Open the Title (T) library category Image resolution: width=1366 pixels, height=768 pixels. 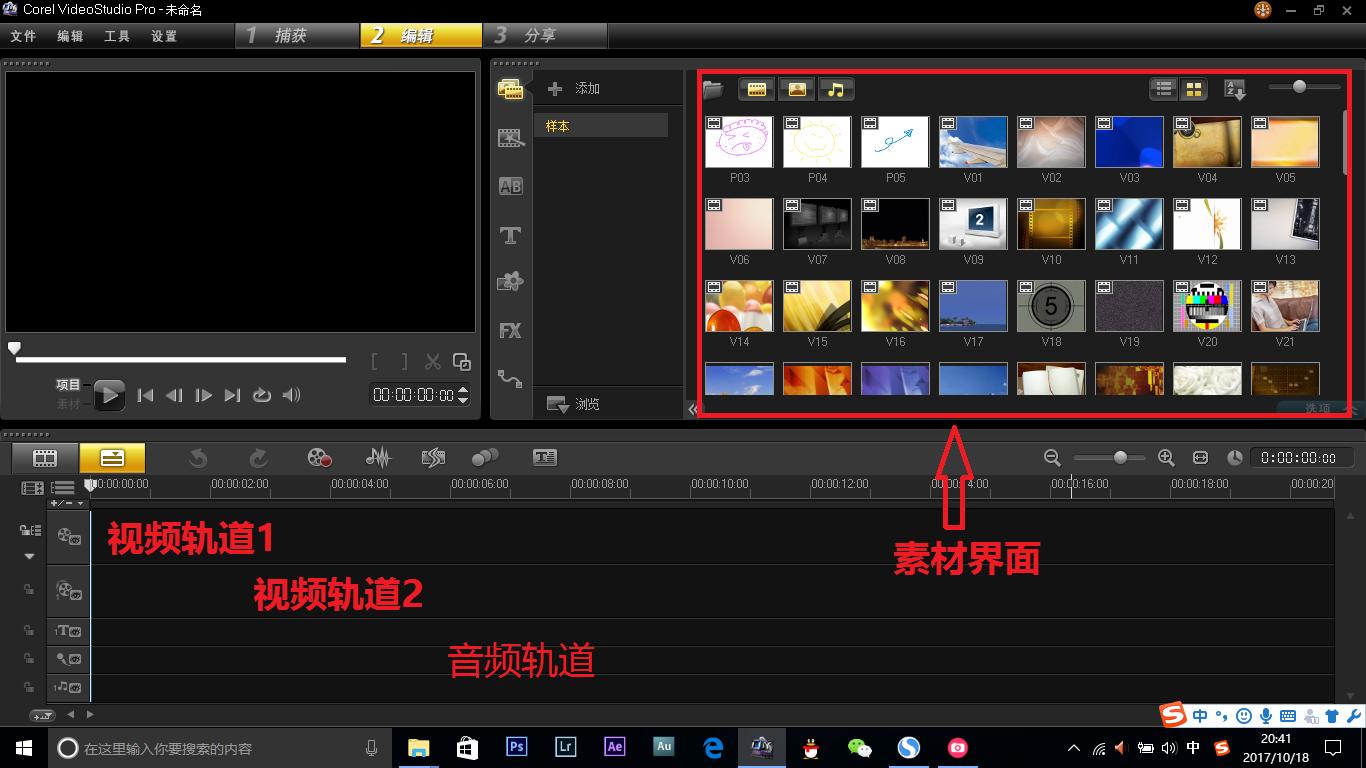pyautogui.click(x=510, y=234)
